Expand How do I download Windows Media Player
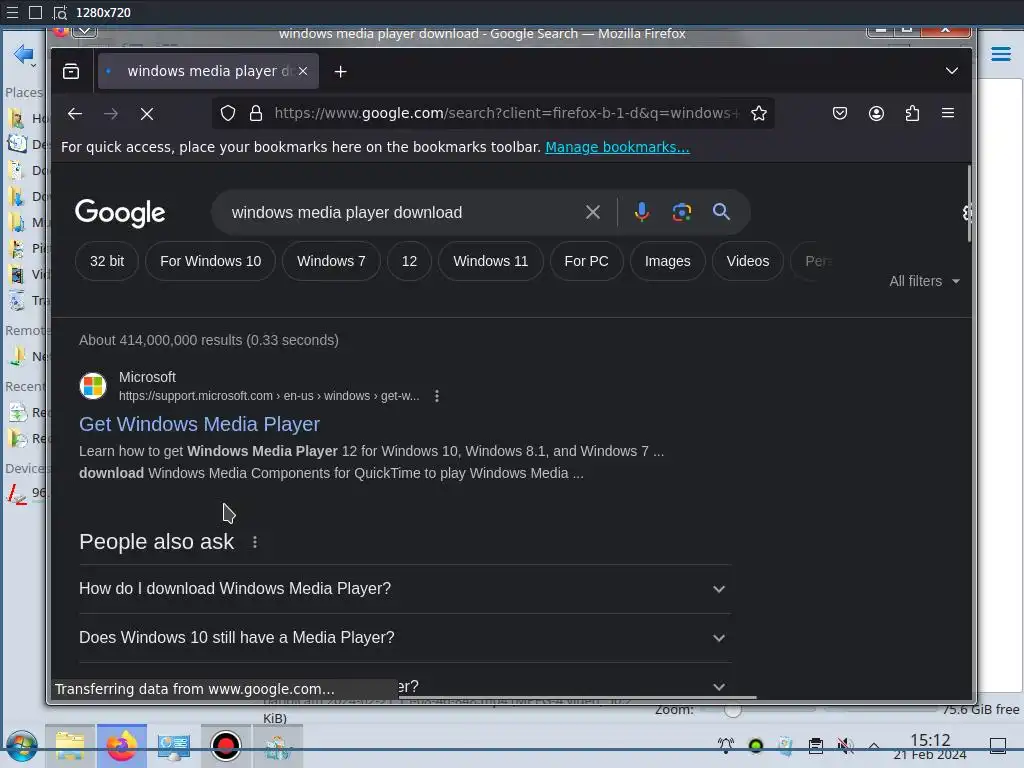This screenshot has height=768, width=1024. pos(405,589)
